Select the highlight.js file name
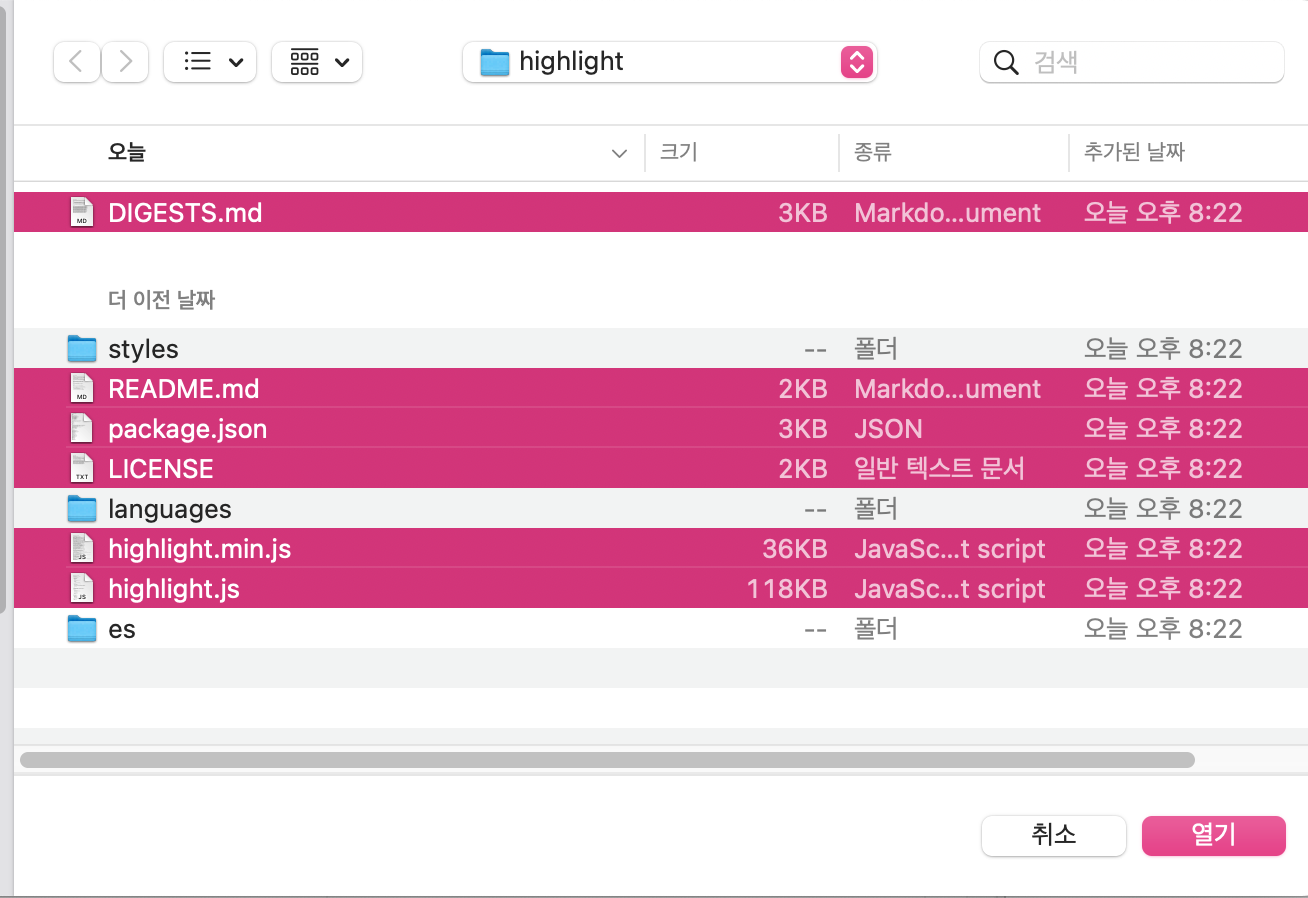Viewport: 1308px width, 898px height. [x=174, y=589]
